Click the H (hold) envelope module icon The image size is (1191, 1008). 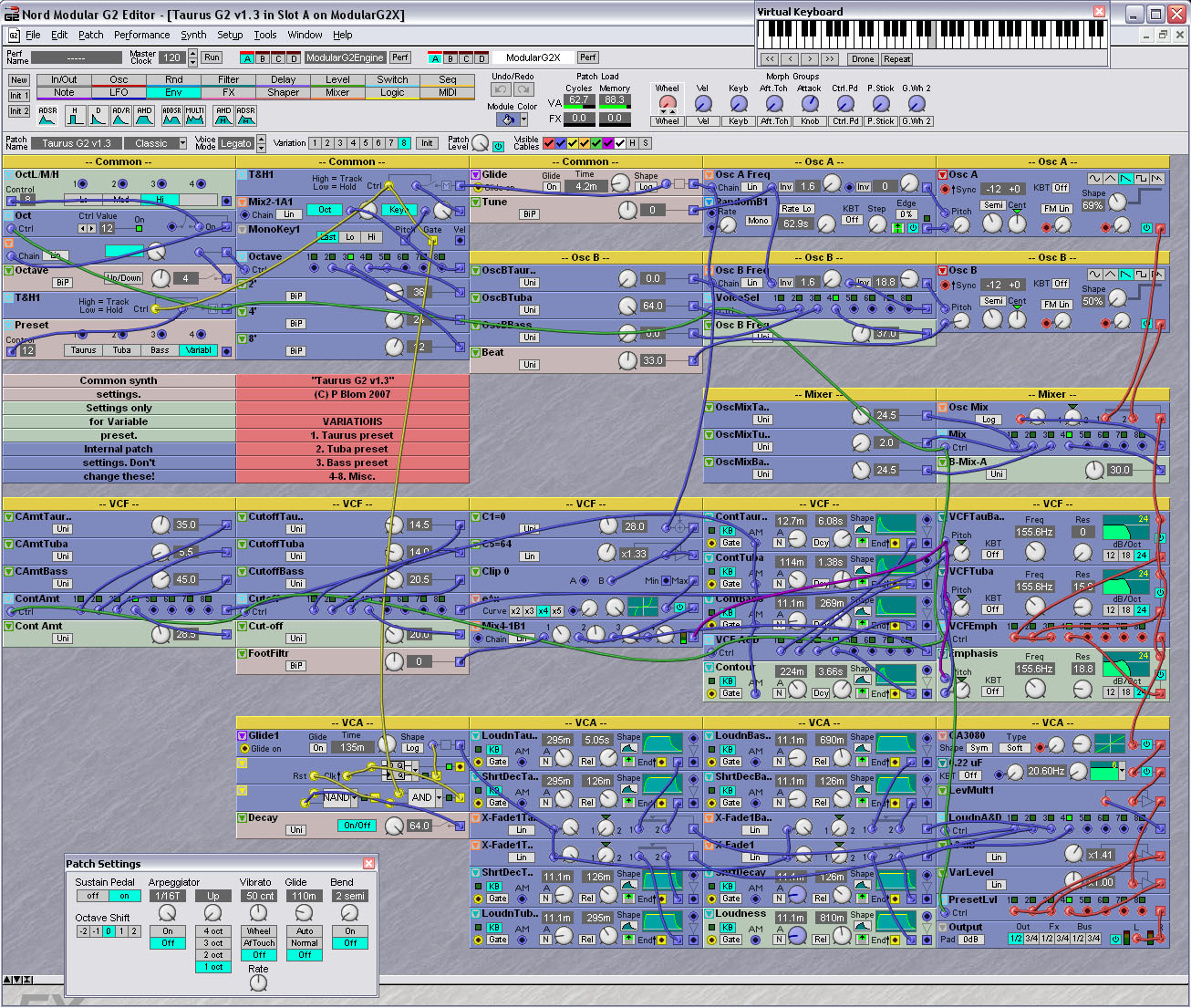(74, 116)
